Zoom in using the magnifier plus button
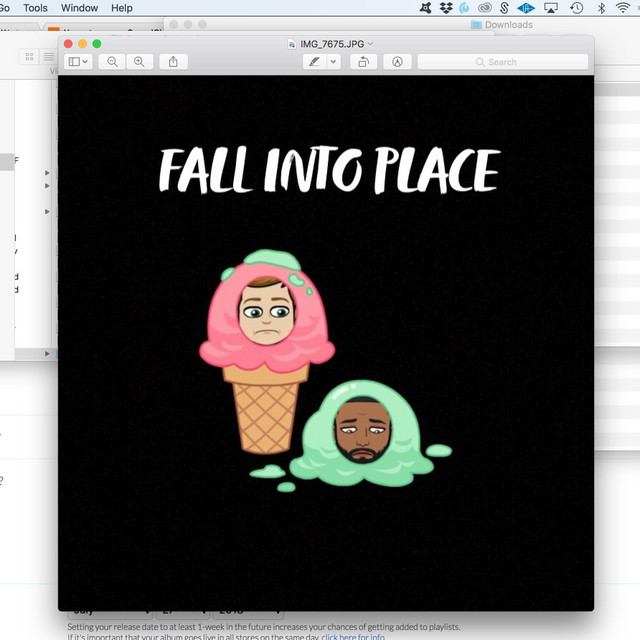The image size is (640, 640). click(x=139, y=62)
